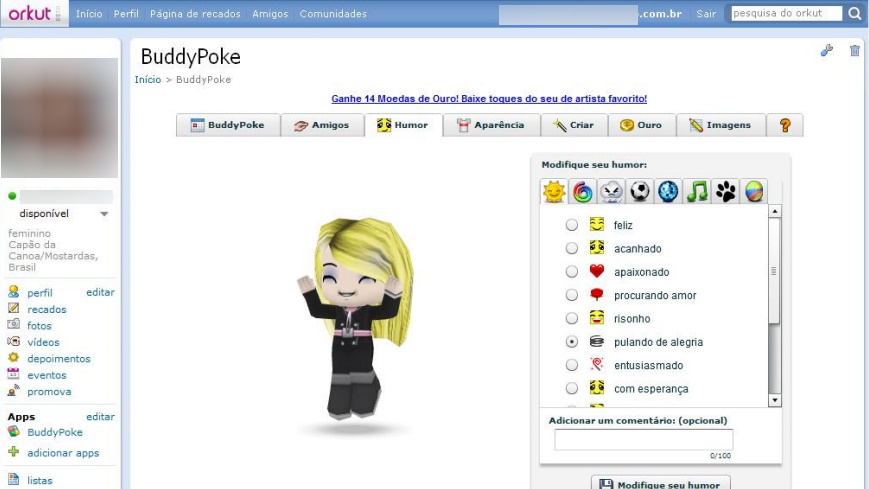Click the perfil sidebar person icon

click(x=14, y=292)
